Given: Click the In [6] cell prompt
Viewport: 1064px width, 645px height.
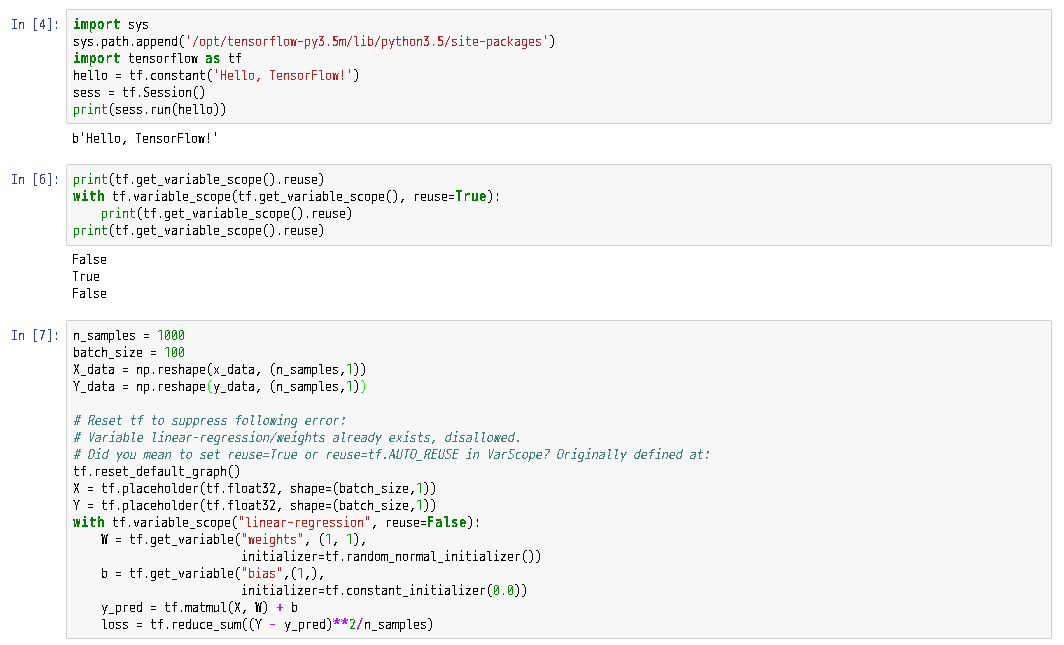Looking at the screenshot, I should pyautogui.click(x=35, y=180).
